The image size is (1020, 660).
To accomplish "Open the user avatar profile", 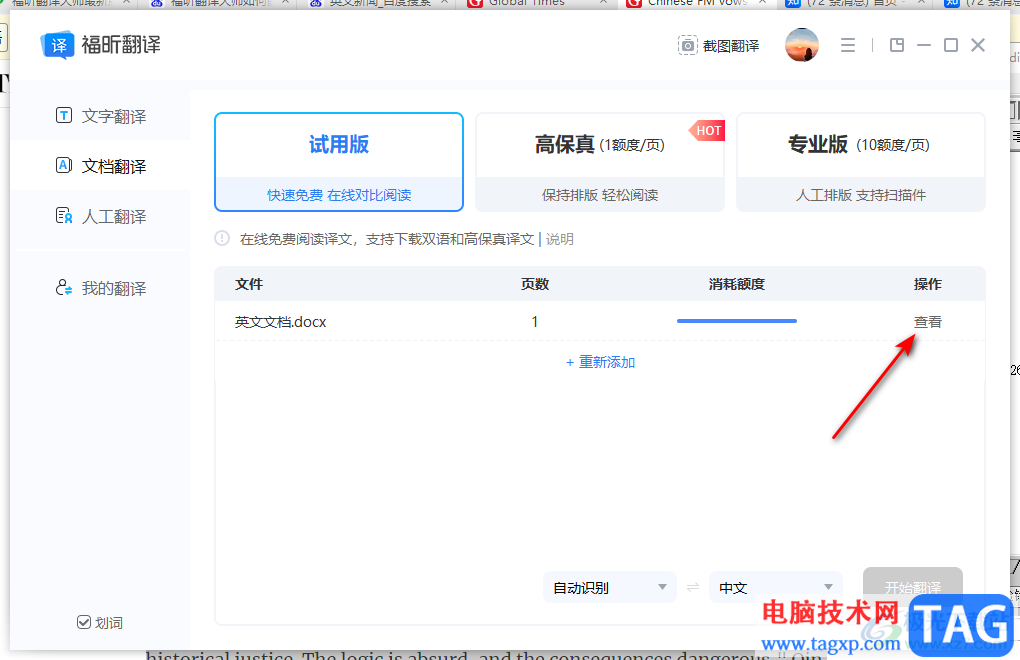I will 801,45.
